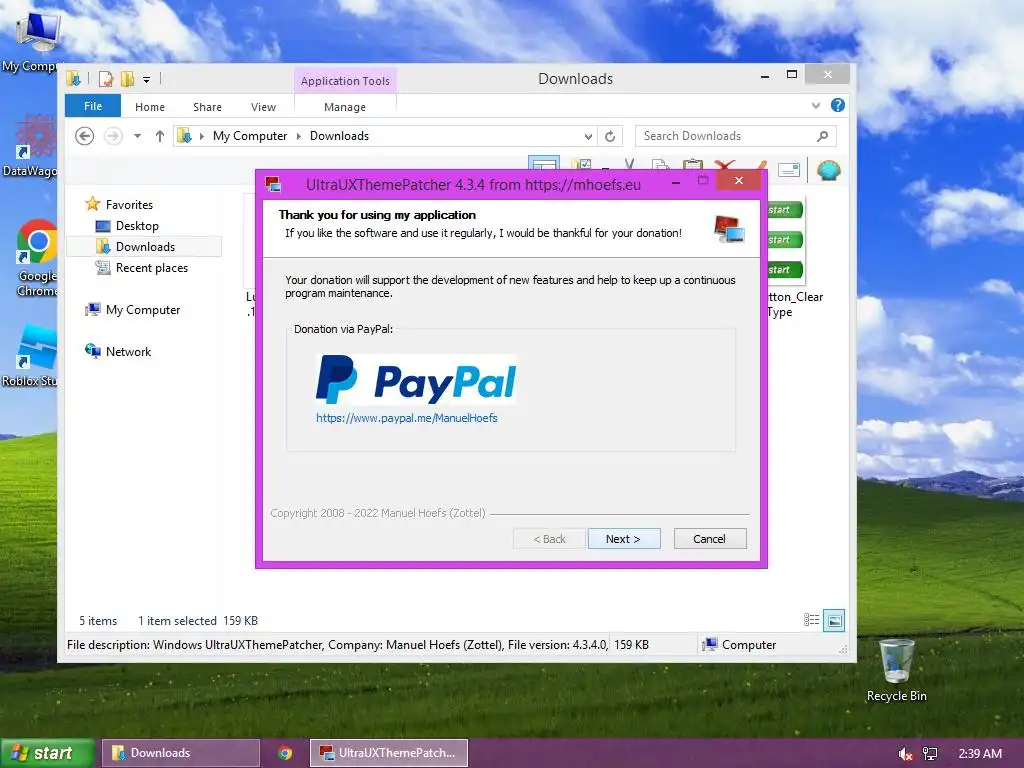This screenshot has height=768, width=1024.
Task: Open the Windows start button
Action: tap(47, 753)
